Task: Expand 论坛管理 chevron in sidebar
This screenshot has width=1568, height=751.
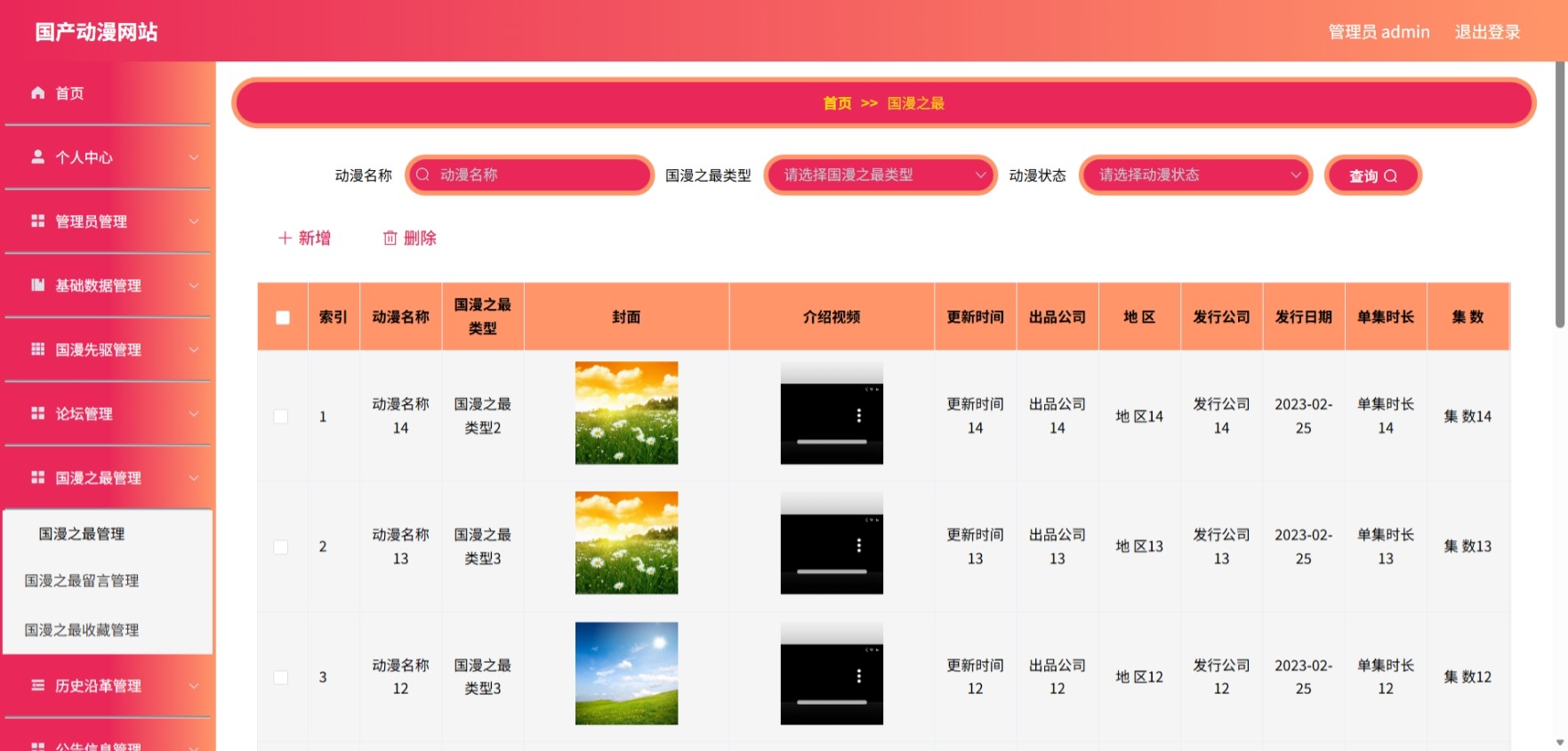Action: [x=194, y=413]
